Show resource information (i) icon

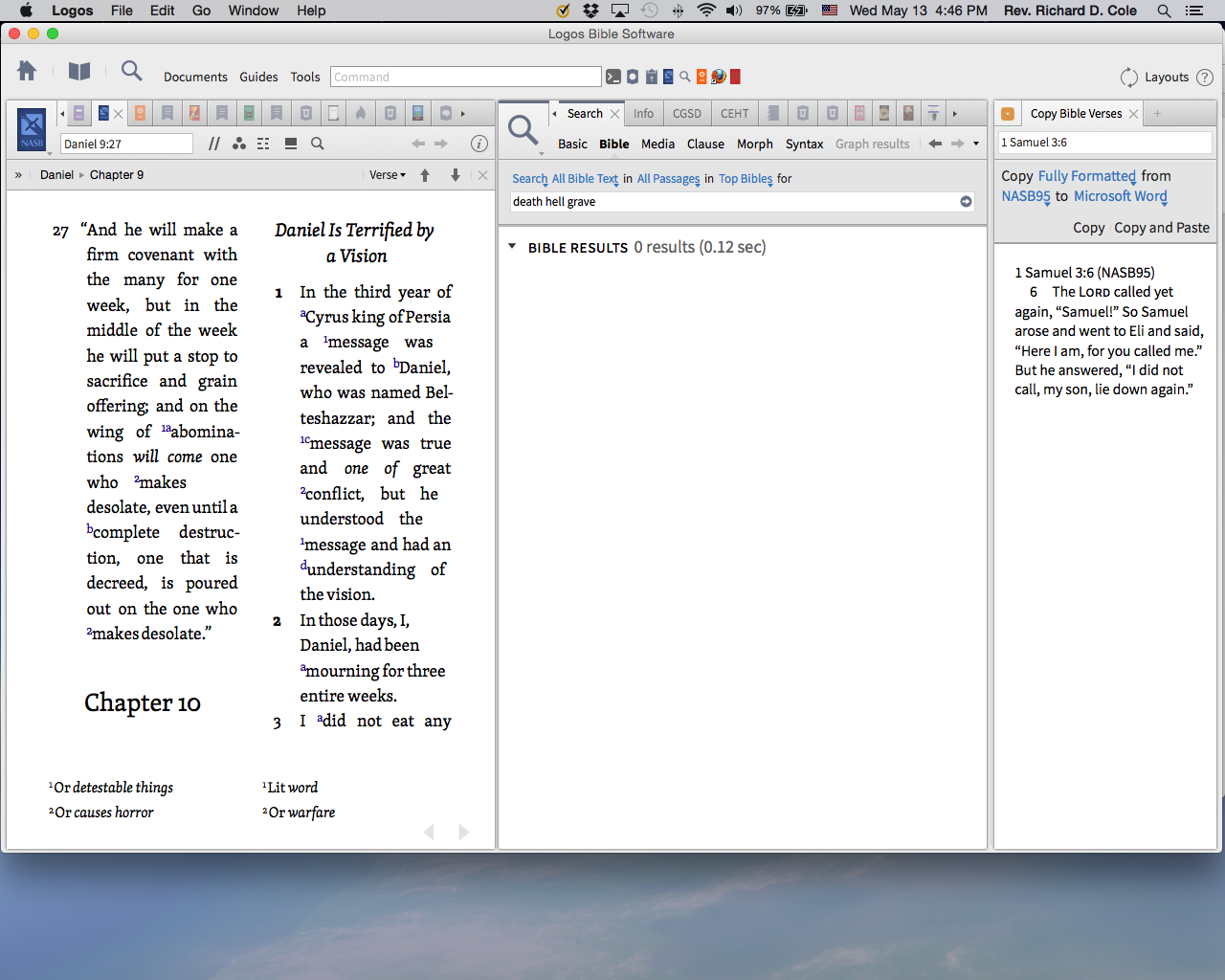pos(479,144)
